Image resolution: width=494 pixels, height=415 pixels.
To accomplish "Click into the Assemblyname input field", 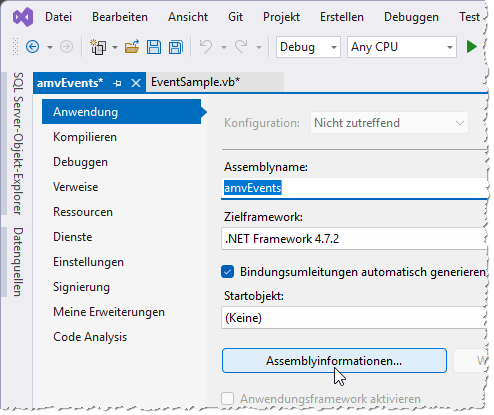I will [x=354, y=188].
